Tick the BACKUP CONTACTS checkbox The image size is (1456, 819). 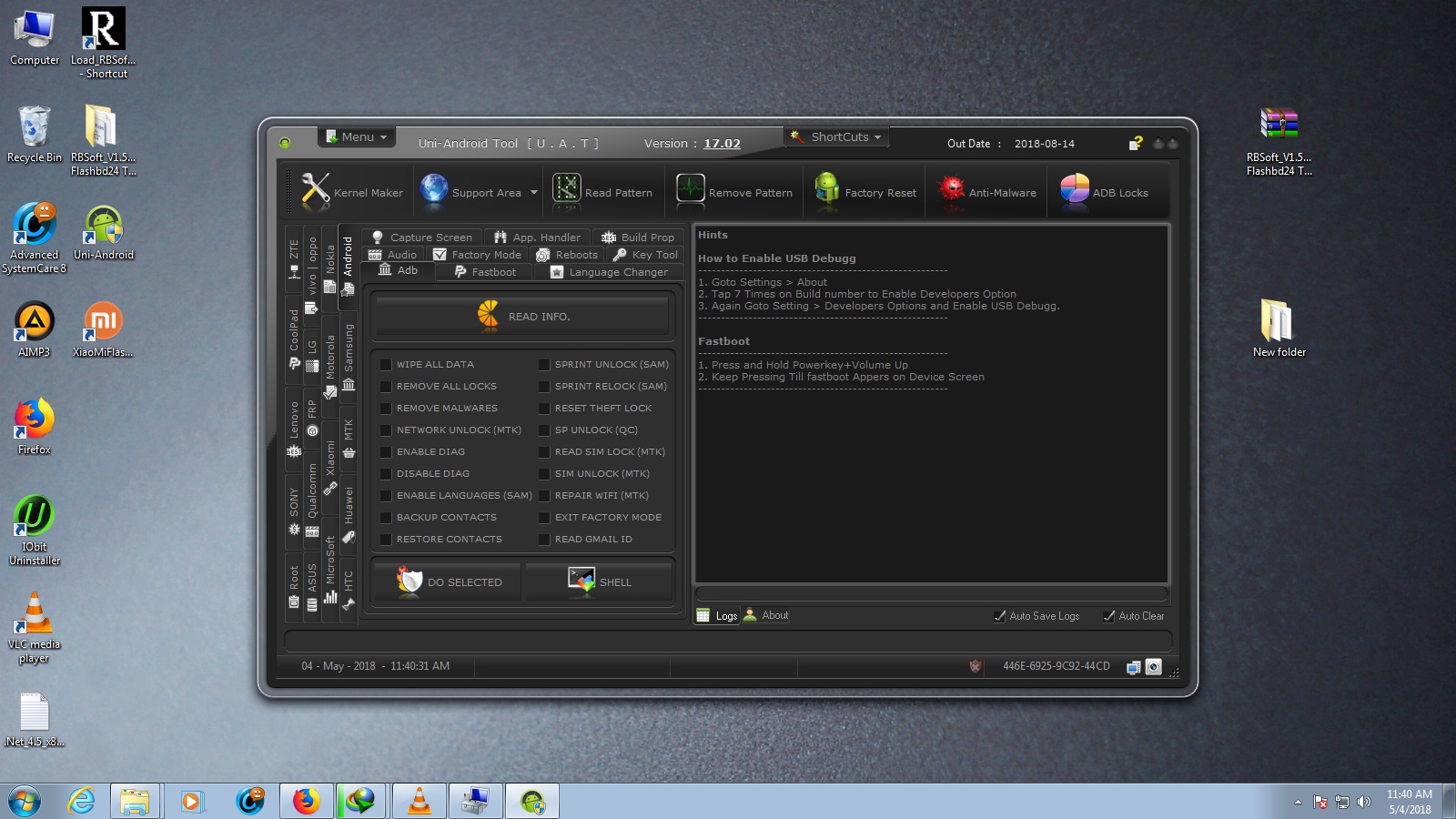coord(386,517)
